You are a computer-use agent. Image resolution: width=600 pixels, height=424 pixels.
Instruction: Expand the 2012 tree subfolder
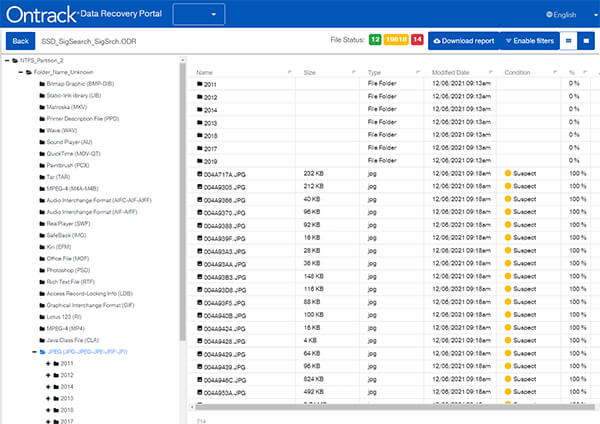[48, 375]
